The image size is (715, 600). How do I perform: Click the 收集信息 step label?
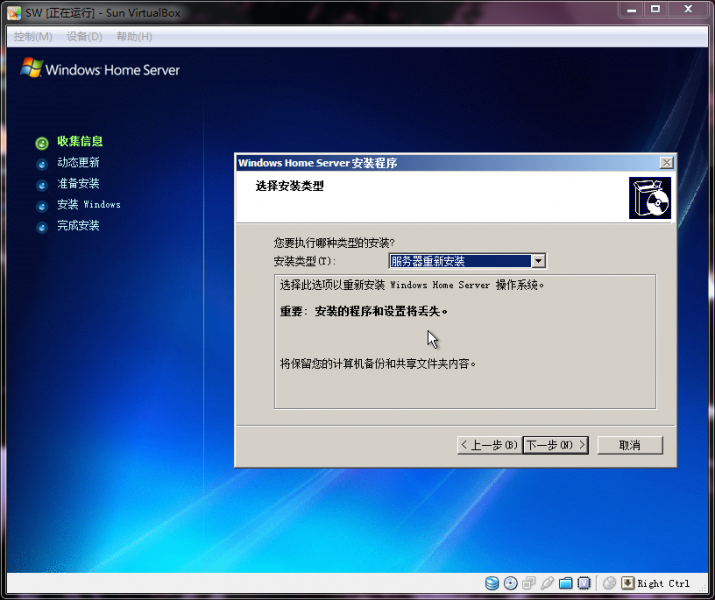[80, 141]
